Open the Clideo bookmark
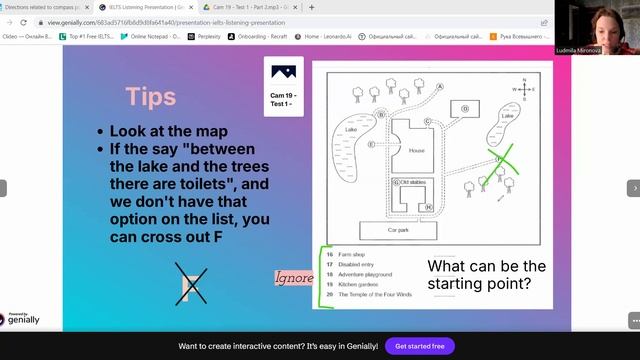The image size is (640, 360). pos(27,36)
